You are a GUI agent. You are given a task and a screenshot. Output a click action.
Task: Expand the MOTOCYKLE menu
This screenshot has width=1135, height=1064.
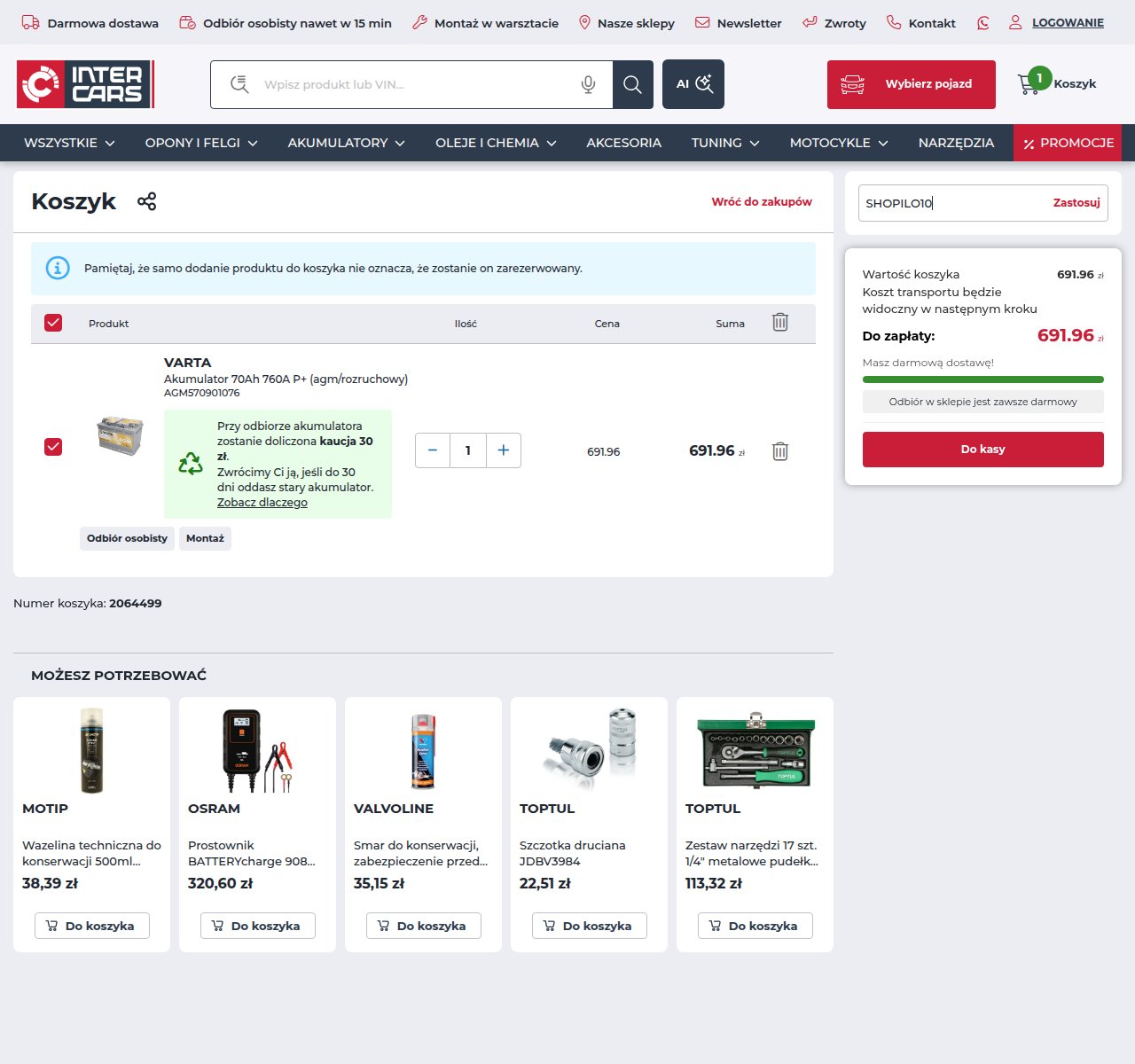(x=839, y=143)
